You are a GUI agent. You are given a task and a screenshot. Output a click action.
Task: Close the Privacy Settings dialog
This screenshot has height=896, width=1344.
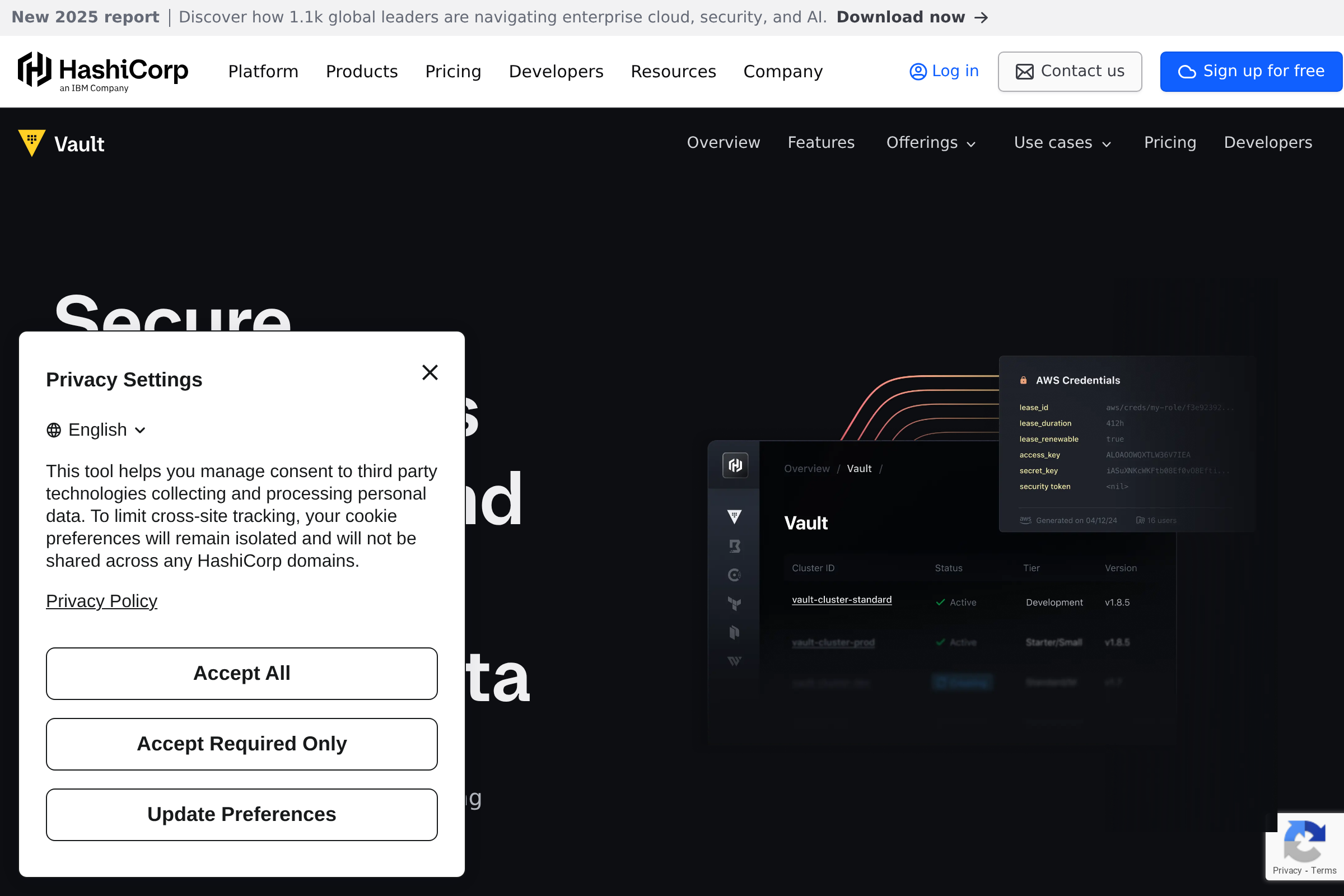point(430,372)
